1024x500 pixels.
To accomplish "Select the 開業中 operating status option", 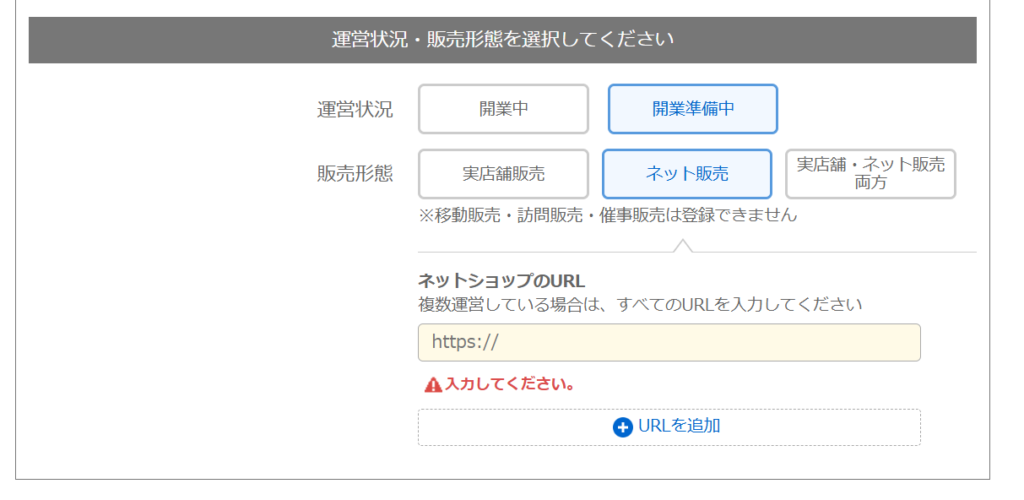I will [x=503, y=109].
